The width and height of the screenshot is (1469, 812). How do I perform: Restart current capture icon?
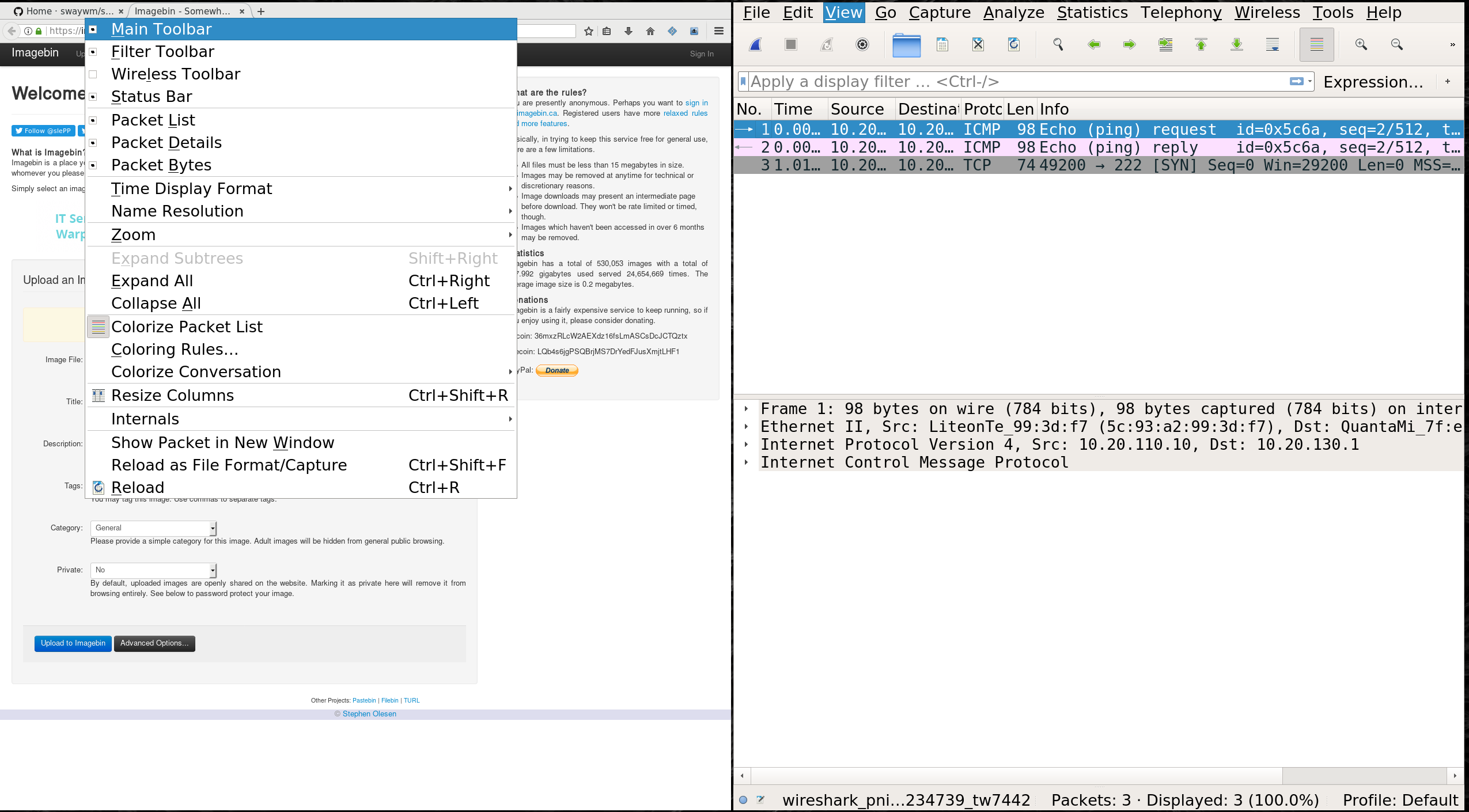coord(827,44)
